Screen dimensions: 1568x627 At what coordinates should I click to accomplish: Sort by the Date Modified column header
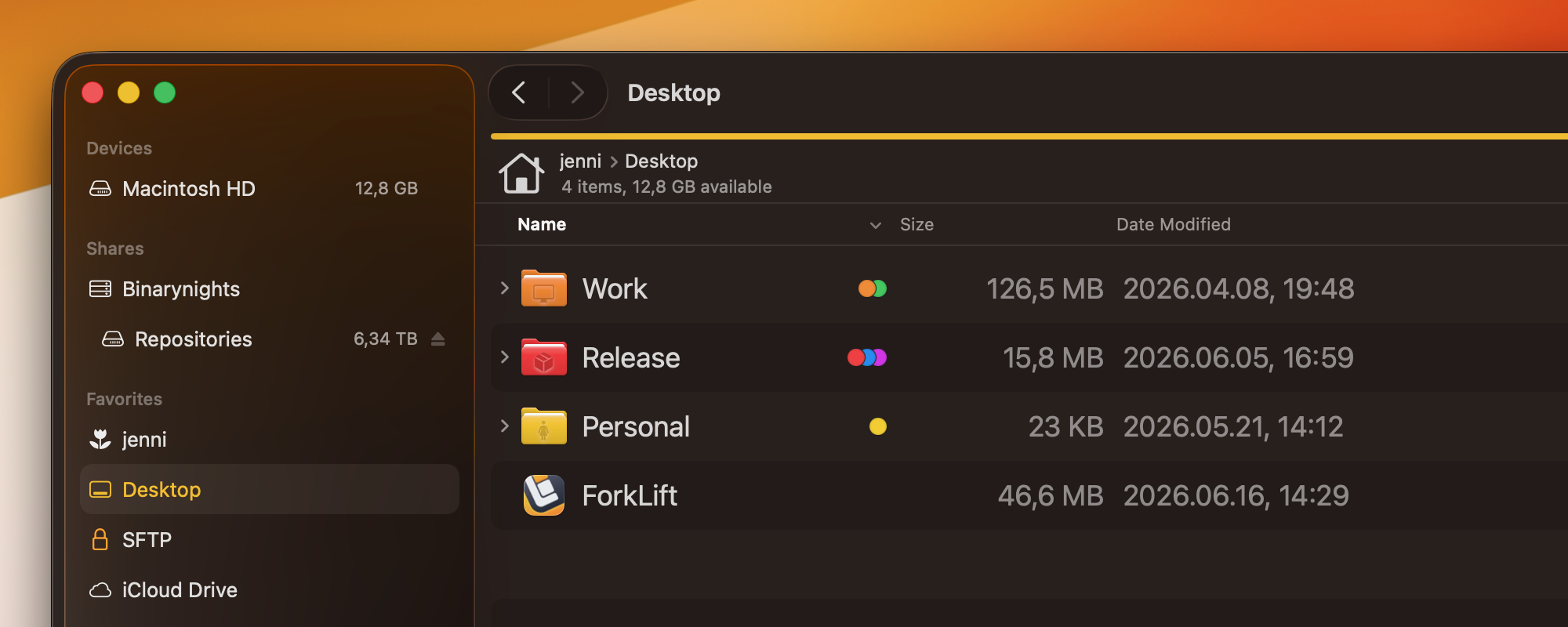(x=1174, y=225)
